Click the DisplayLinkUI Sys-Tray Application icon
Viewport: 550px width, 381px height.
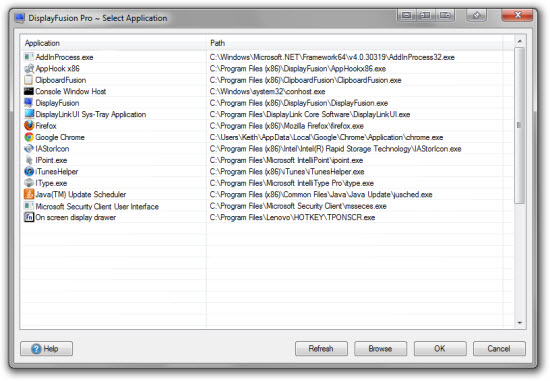(x=29, y=114)
